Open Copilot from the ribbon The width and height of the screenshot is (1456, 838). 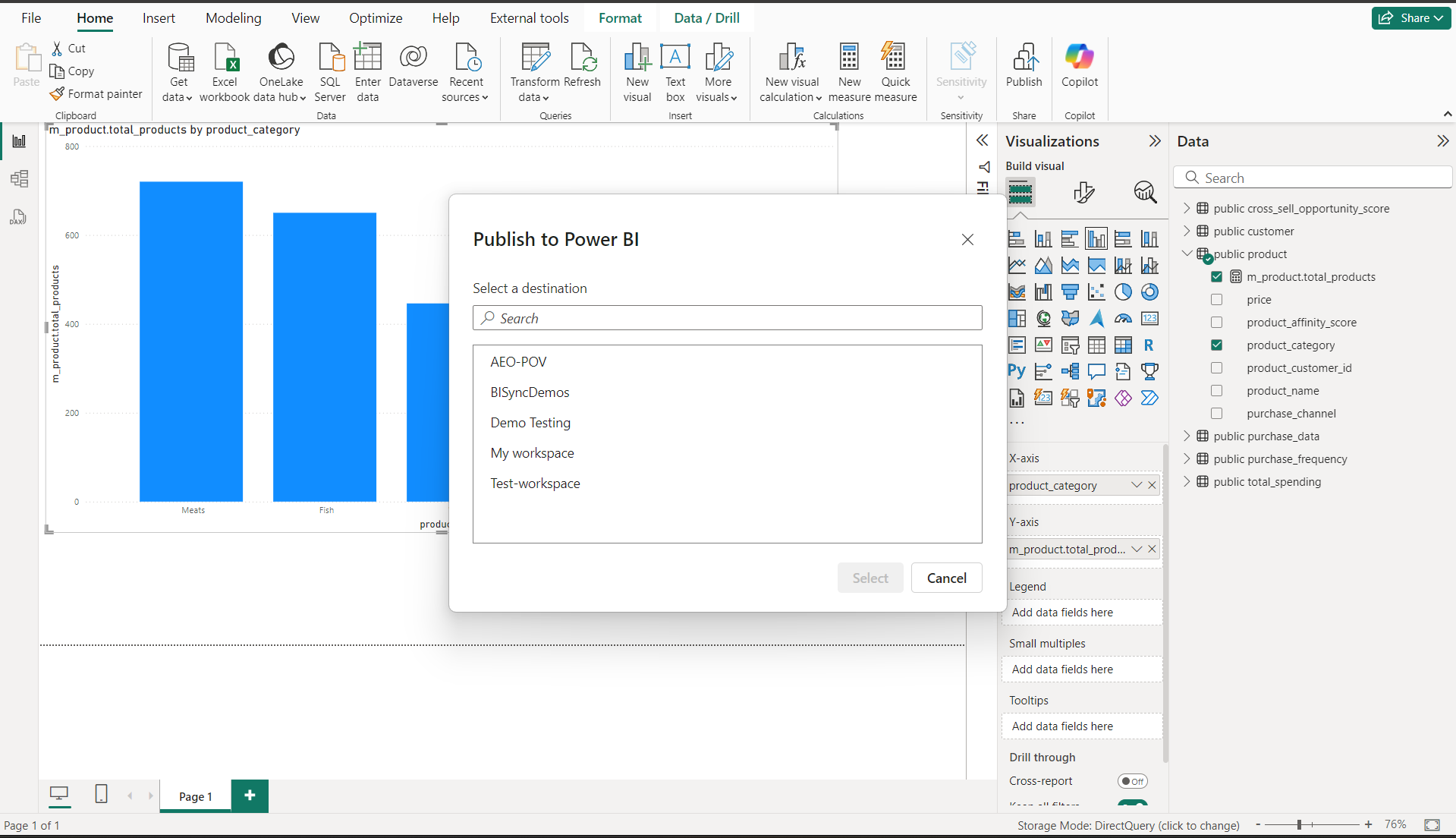[x=1080, y=65]
